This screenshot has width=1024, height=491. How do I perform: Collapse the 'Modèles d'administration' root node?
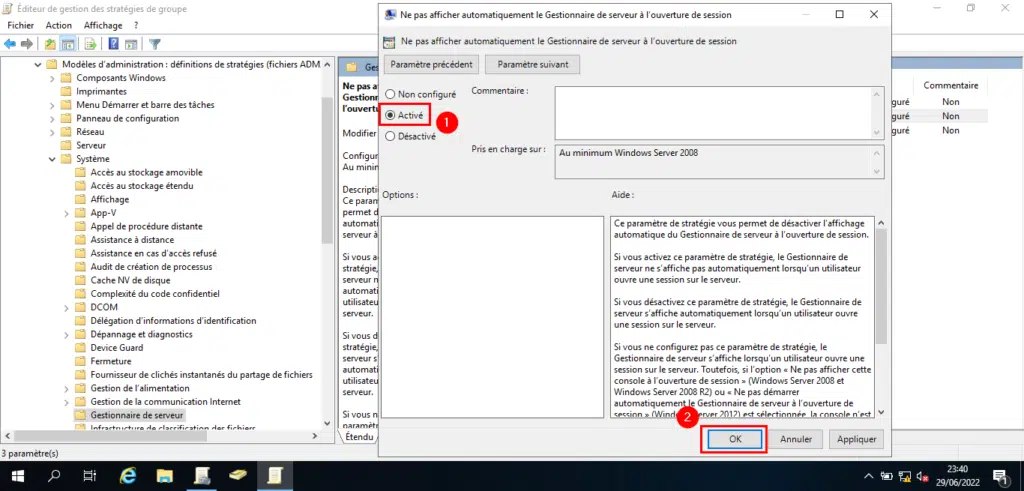click(x=38, y=64)
